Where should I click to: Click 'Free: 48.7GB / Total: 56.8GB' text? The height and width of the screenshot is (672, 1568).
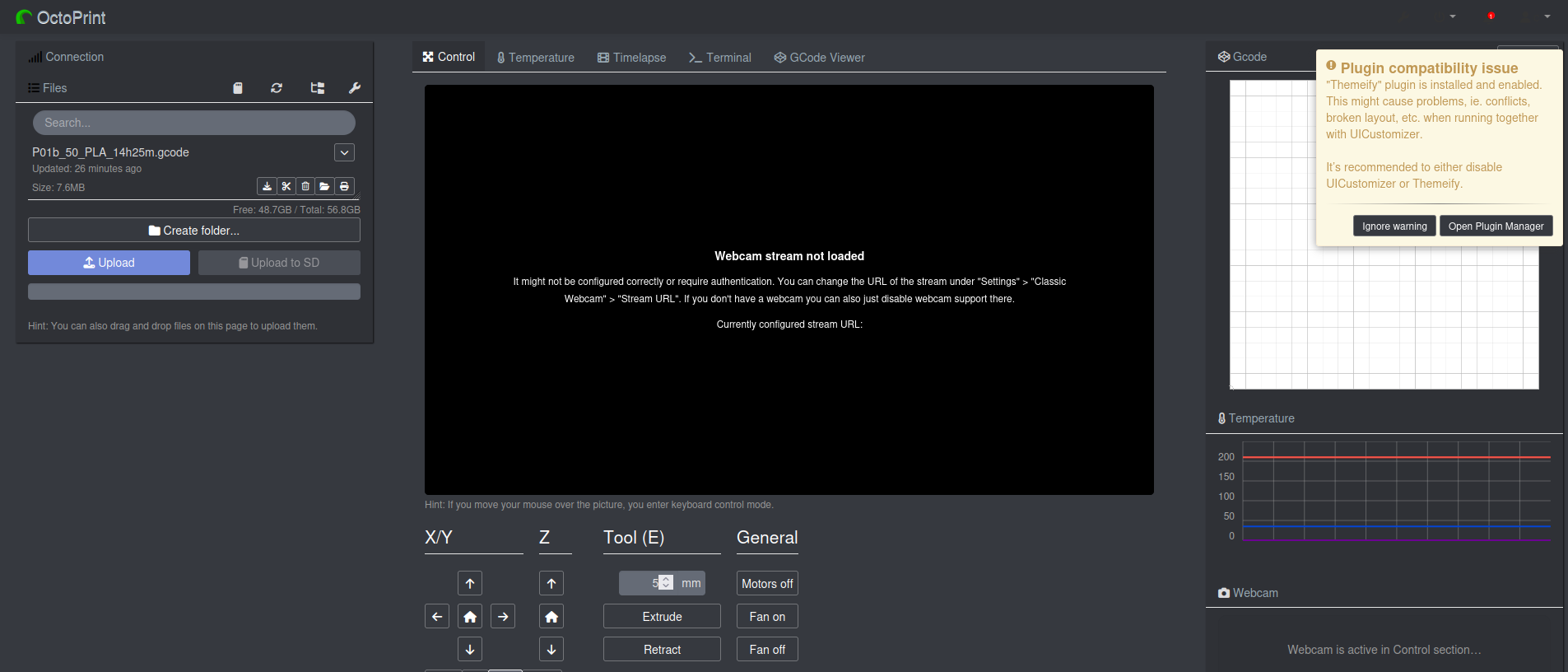pos(296,210)
